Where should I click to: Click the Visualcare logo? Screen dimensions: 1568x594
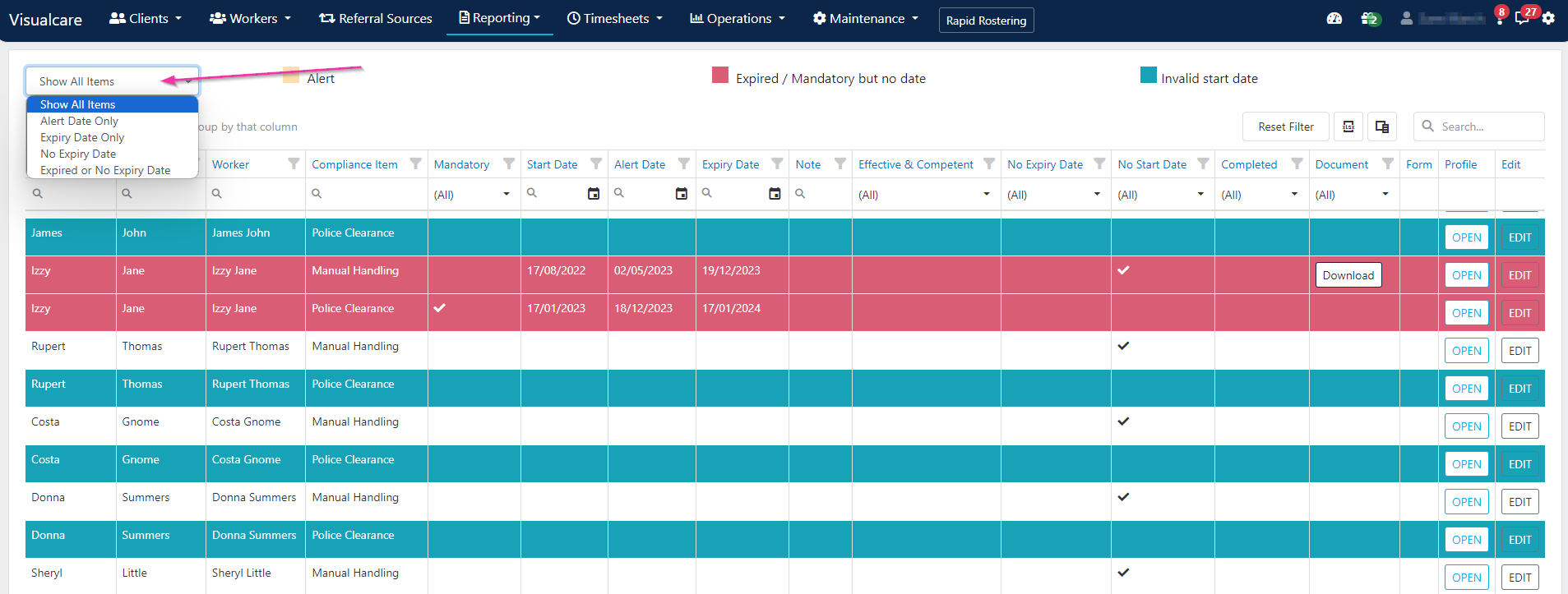(x=45, y=20)
